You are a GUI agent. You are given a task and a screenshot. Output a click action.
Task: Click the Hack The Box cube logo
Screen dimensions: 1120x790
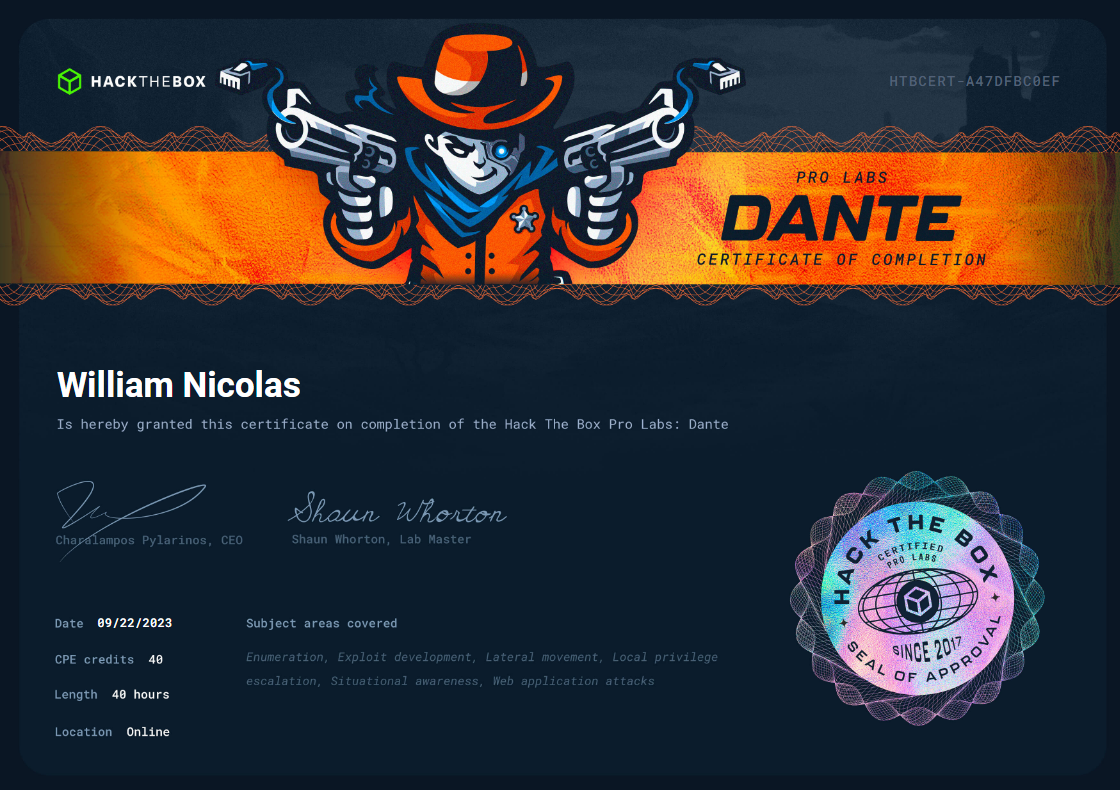pyautogui.click(x=70, y=81)
